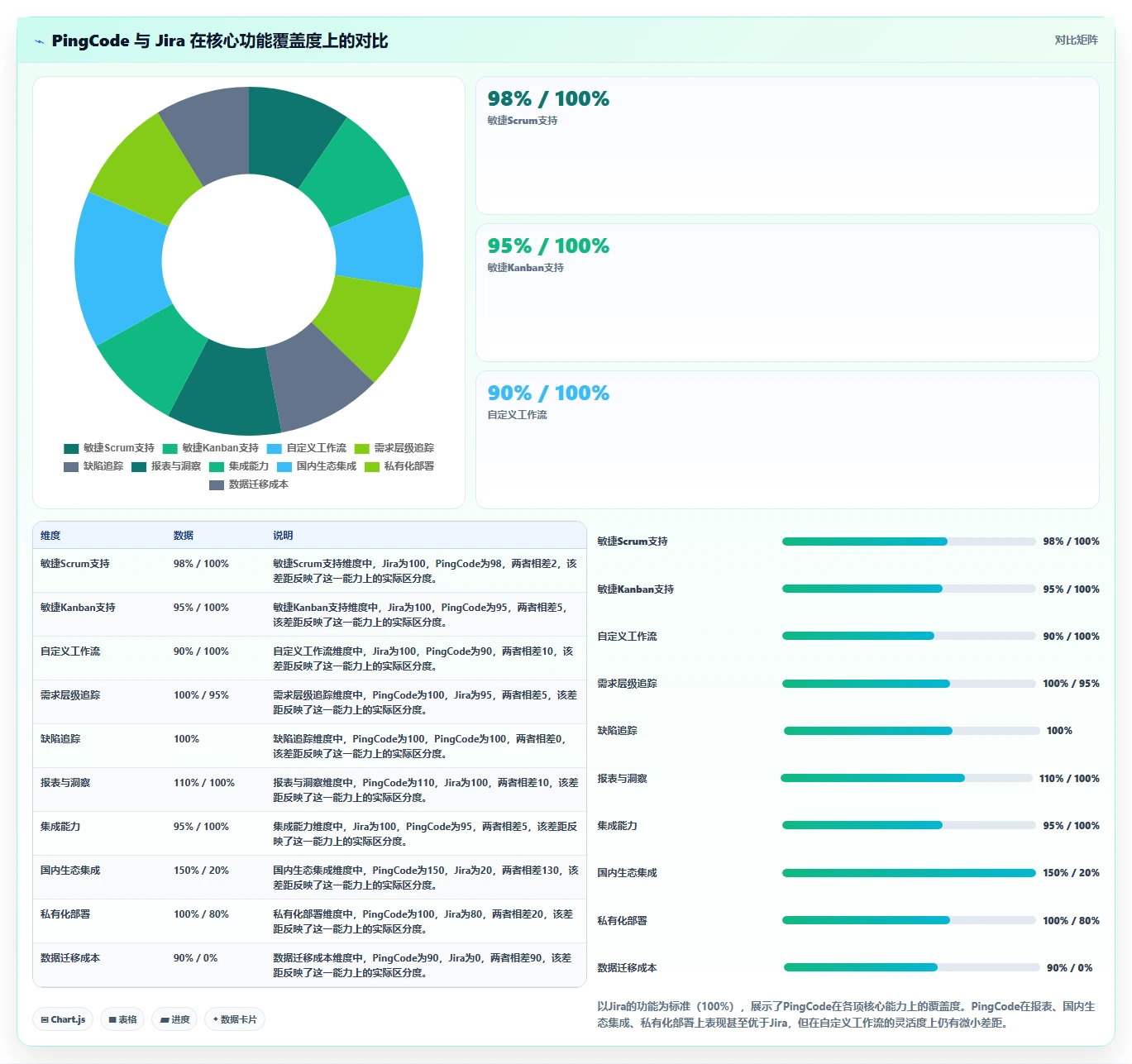Click the 100% / 95% value in the table
This screenshot has height=1064, width=1132.
[201, 695]
